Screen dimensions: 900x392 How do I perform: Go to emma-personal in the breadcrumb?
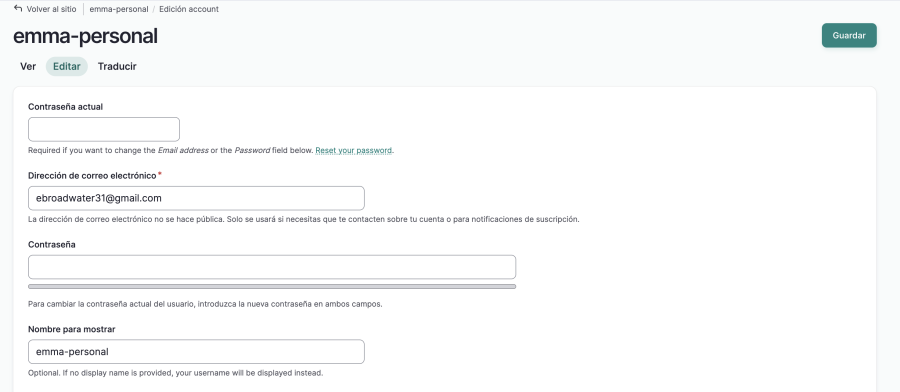119,9
